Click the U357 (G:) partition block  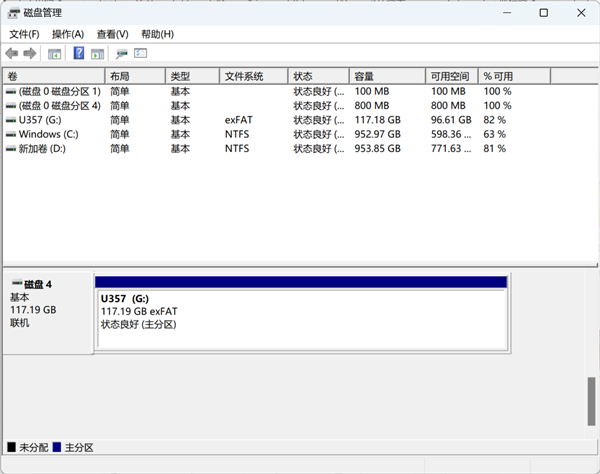(x=300, y=319)
